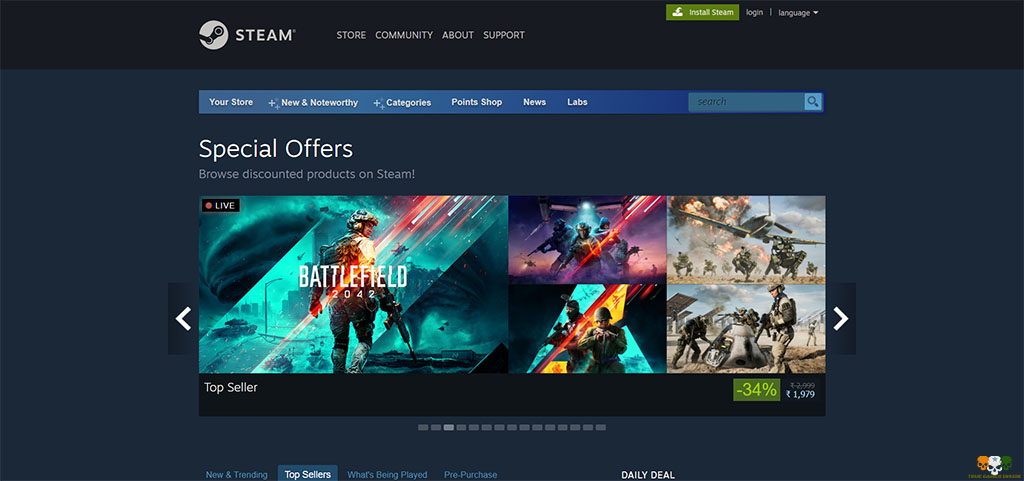Open the language dropdown

point(798,12)
